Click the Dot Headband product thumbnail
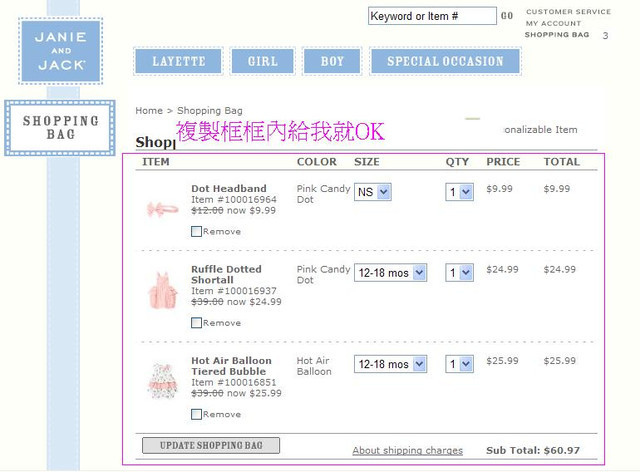640x472 pixels. [162, 209]
